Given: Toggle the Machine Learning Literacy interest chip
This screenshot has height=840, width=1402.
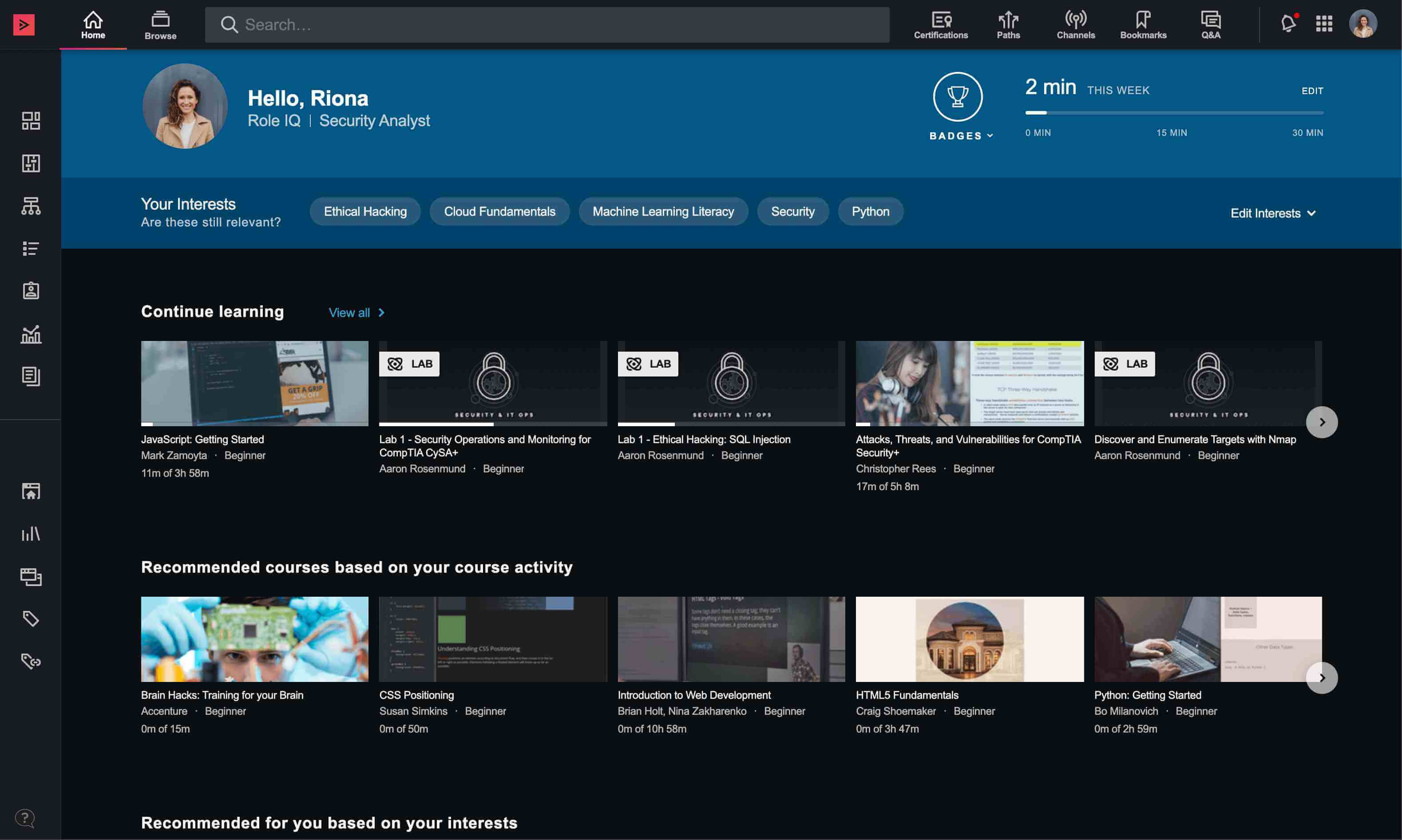Looking at the screenshot, I should pyautogui.click(x=663, y=212).
